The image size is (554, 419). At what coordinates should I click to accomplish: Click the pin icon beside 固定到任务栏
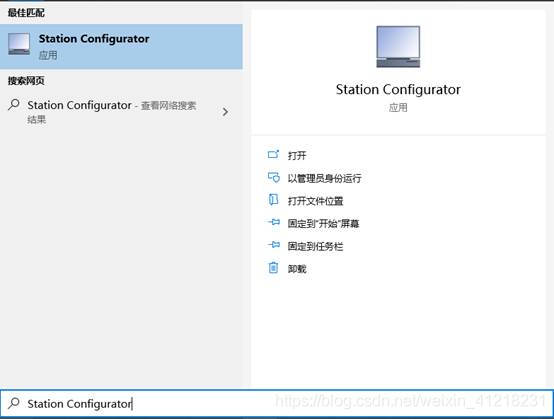click(273, 245)
